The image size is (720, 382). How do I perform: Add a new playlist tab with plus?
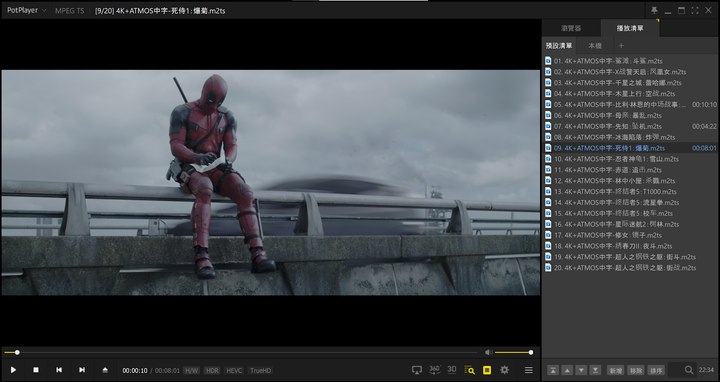pyautogui.click(x=621, y=45)
